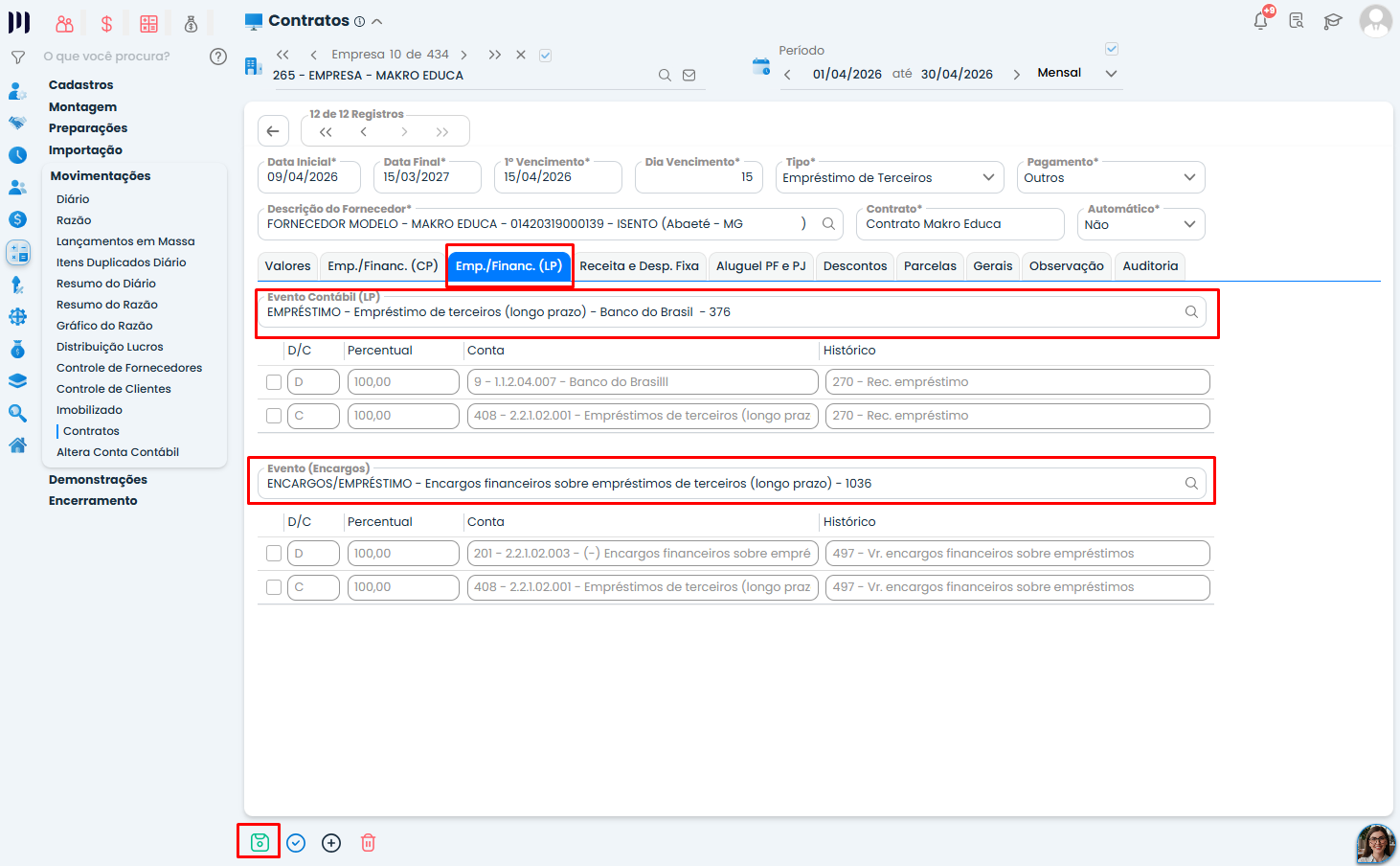Add a new record with plus icon
This screenshot has height=866, width=1400.
click(331, 843)
